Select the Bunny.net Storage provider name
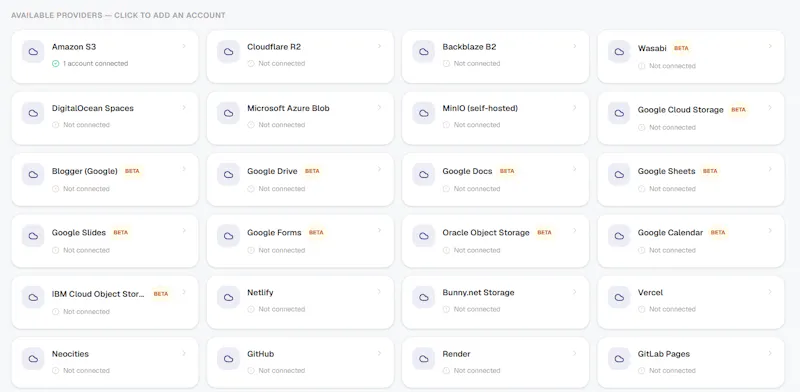The width and height of the screenshot is (800, 392). (478, 292)
